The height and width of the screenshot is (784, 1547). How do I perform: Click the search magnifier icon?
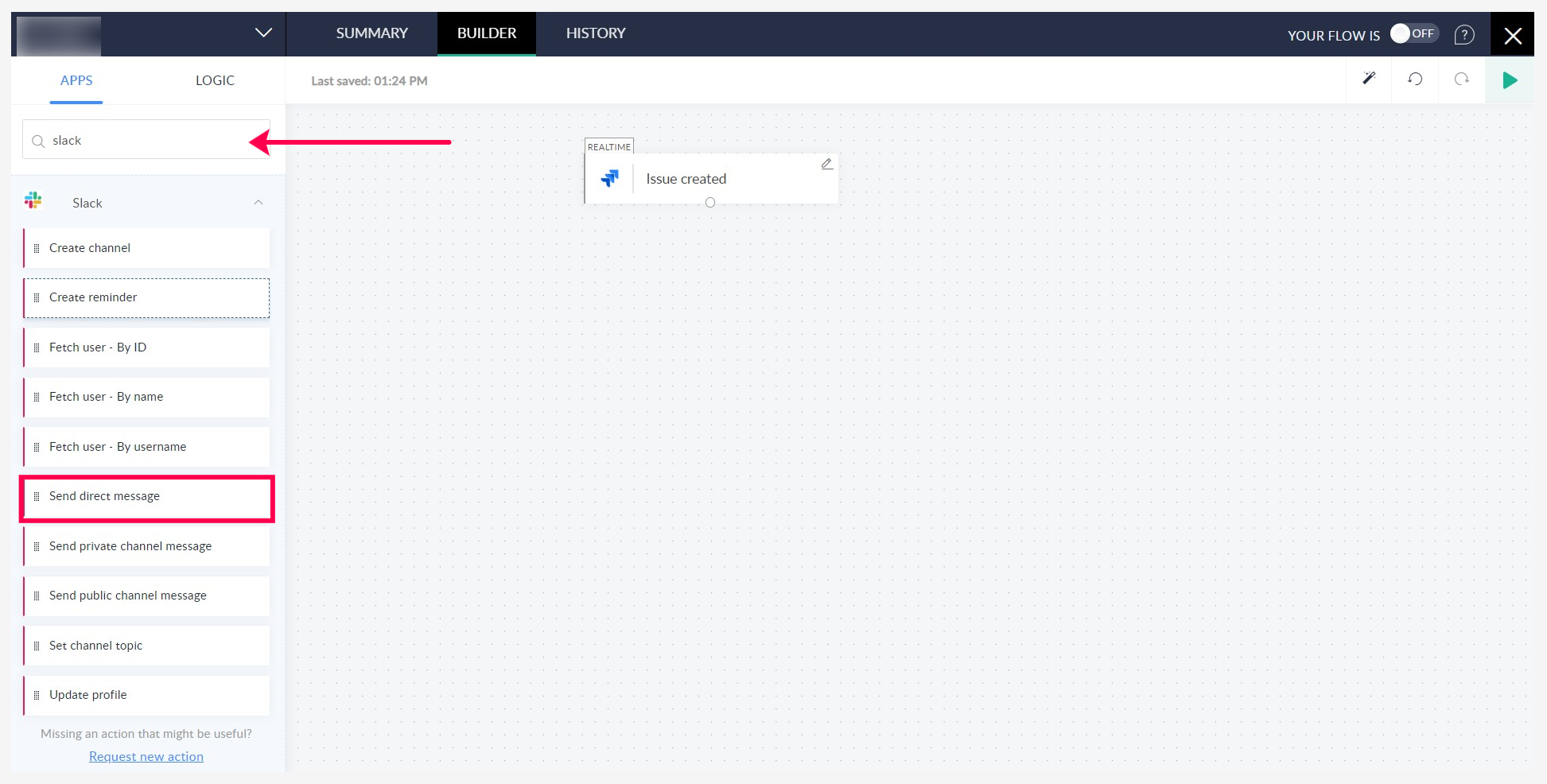(x=38, y=142)
